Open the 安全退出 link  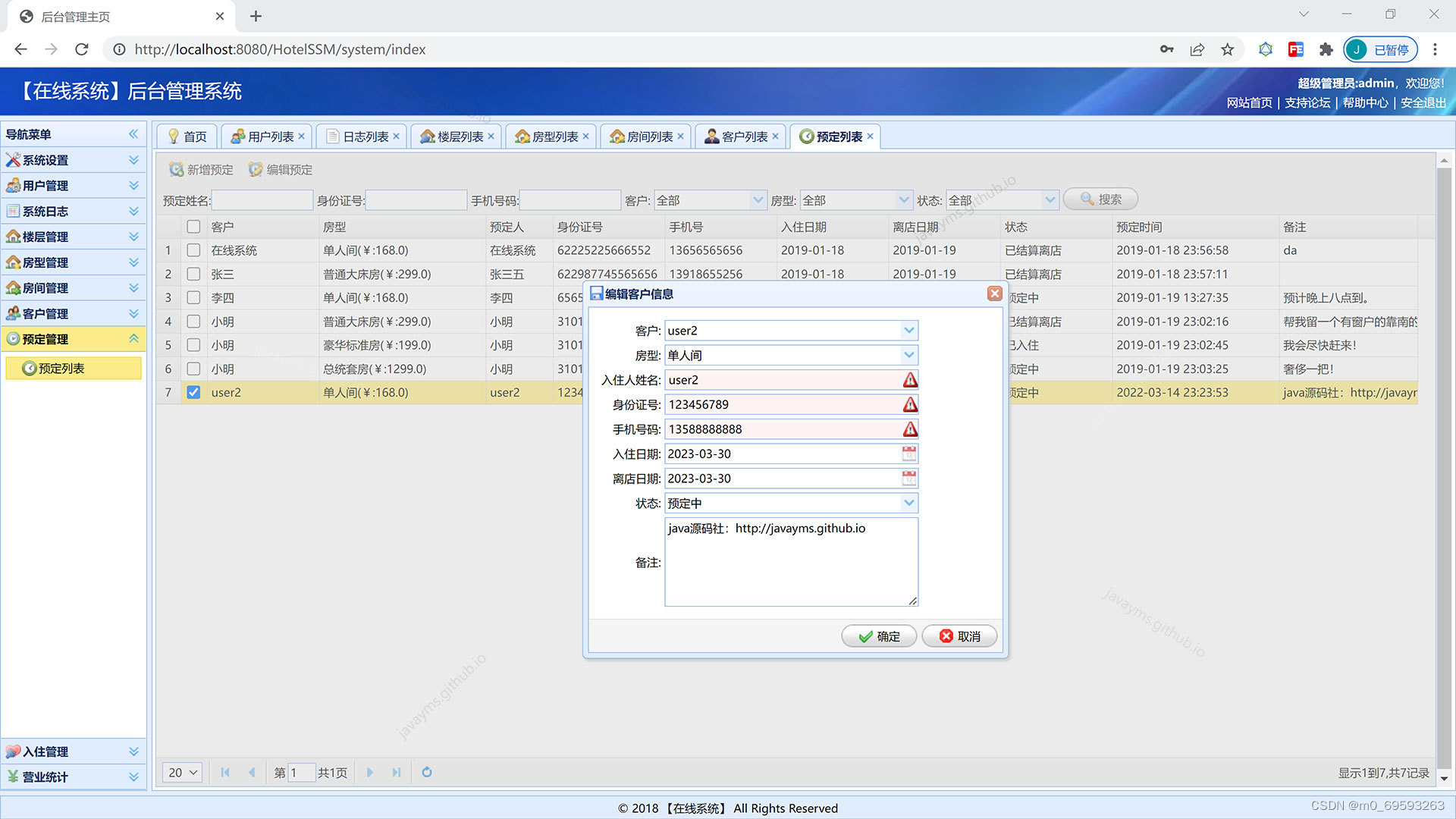[x=1423, y=102]
